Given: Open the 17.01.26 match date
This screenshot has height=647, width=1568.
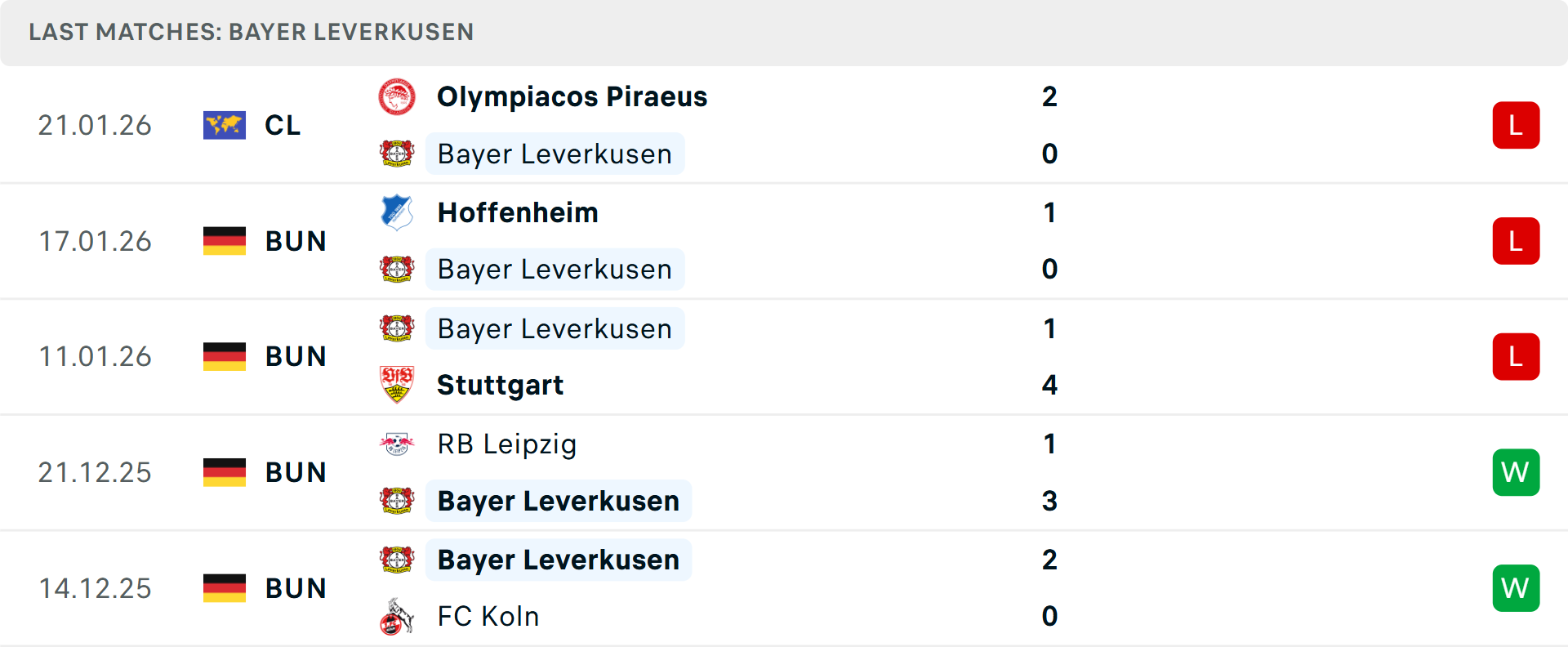Looking at the screenshot, I should point(95,241).
